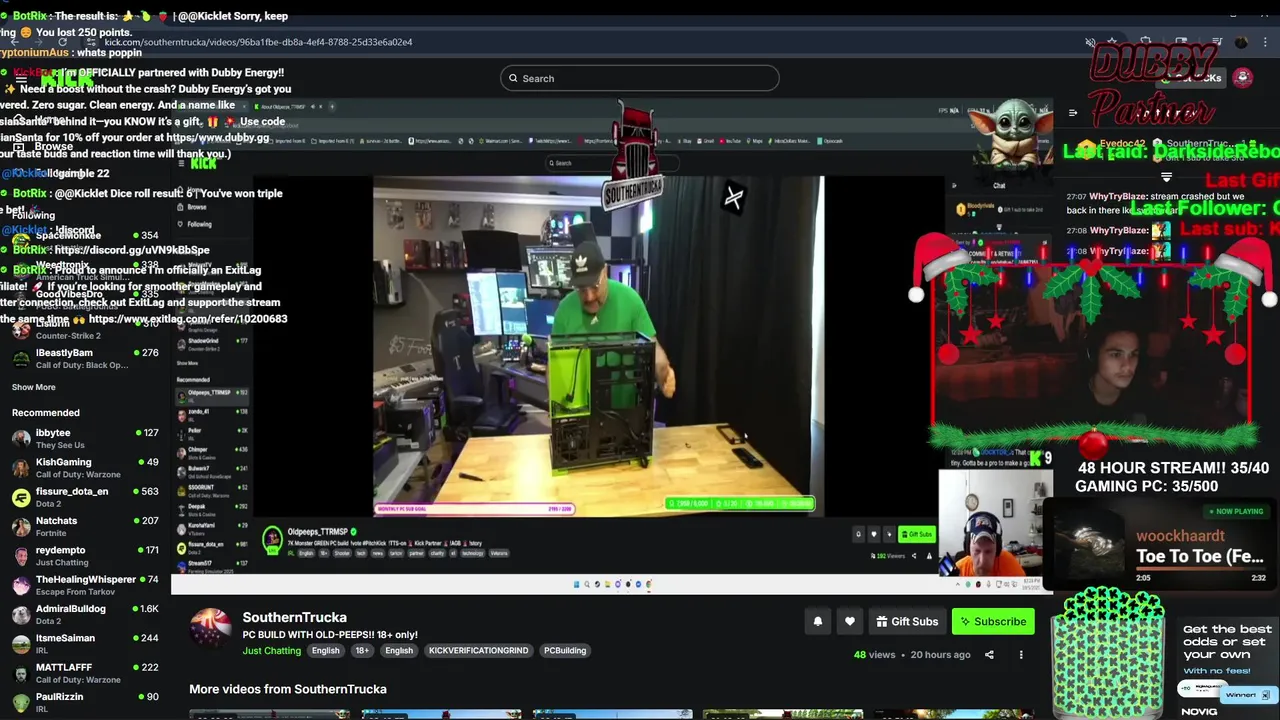The width and height of the screenshot is (1280, 720).
Task: Open the MATTLAFFF recommended channel
Action: click(85, 673)
